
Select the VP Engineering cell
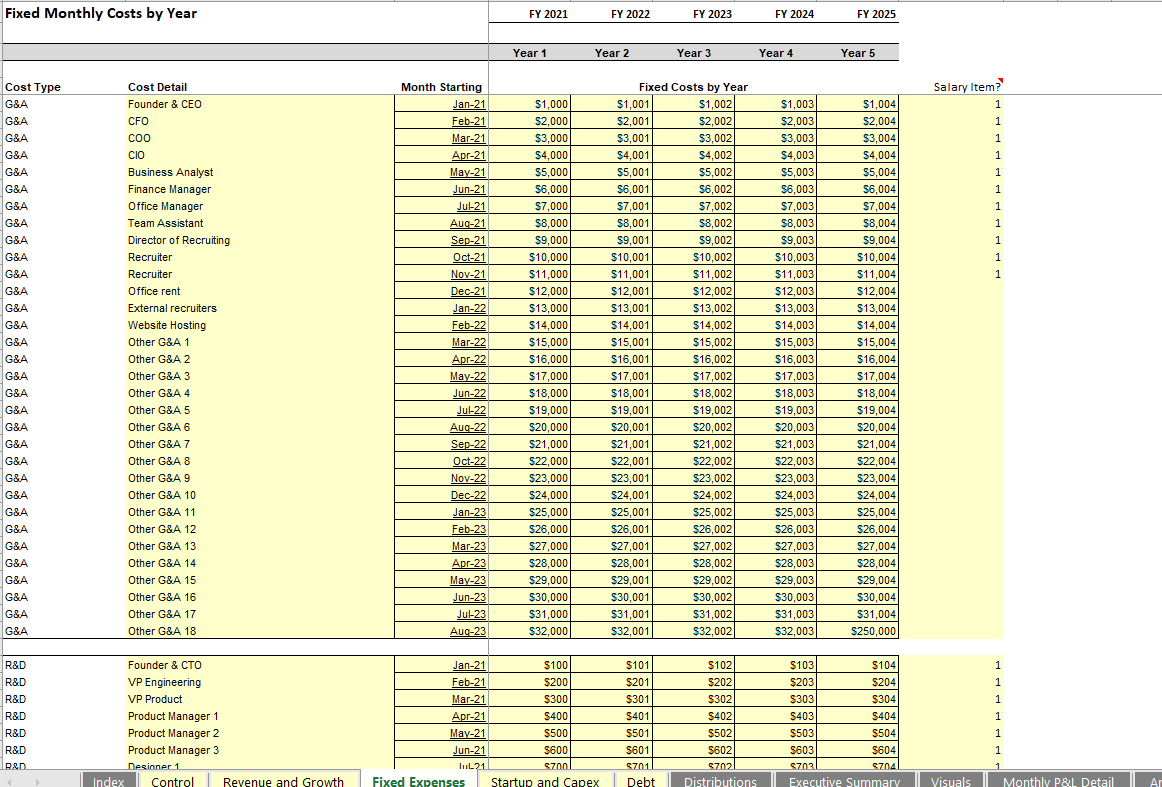[260, 683]
